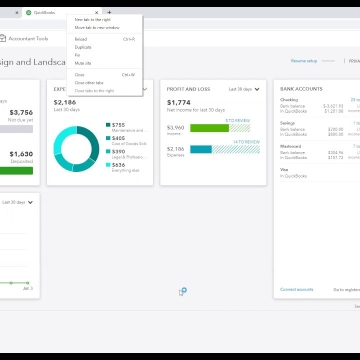
Task: Open the sales chart 'Last 30 days' dropdown
Action: click(17, 202)
